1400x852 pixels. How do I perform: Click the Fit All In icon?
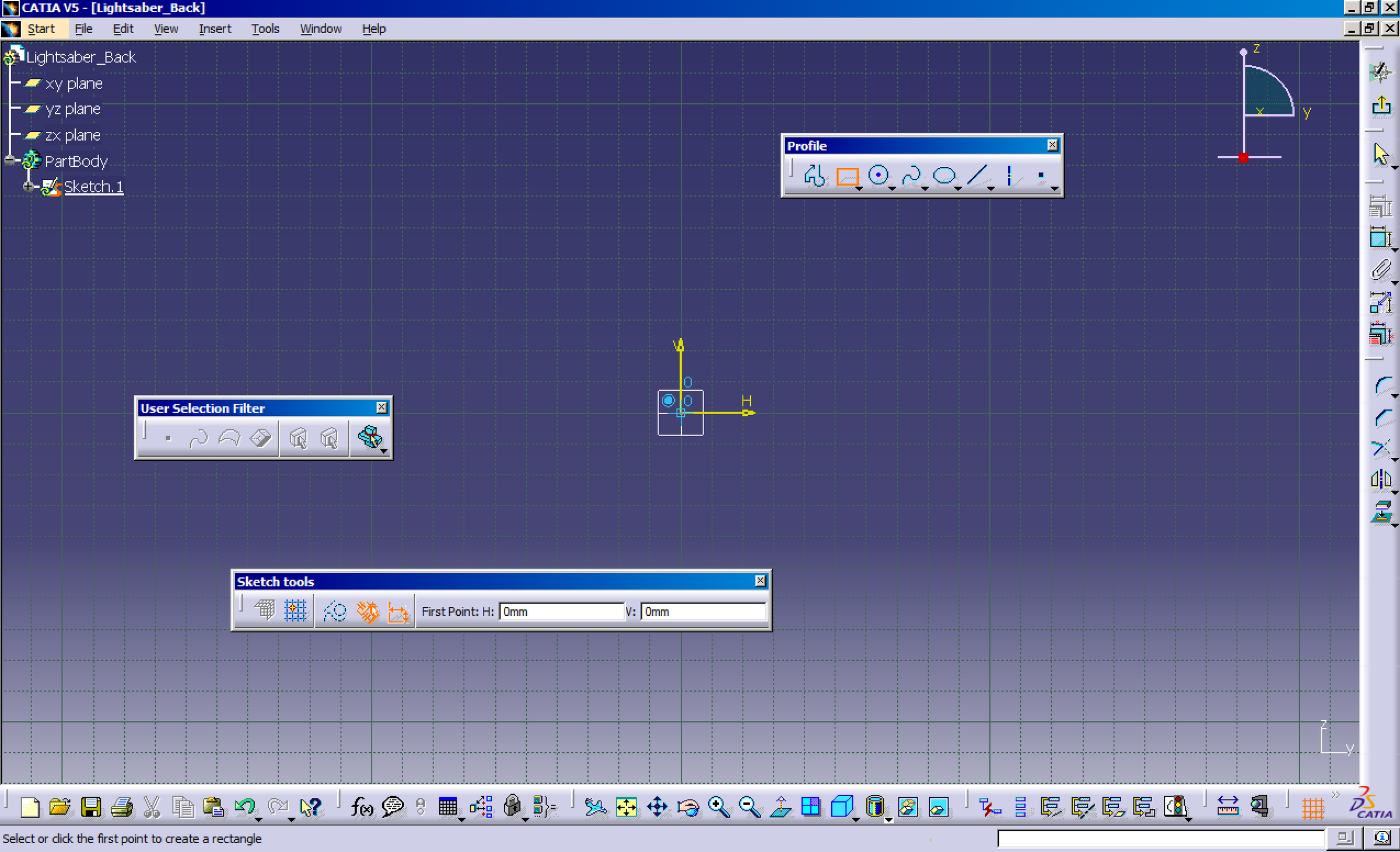pyautogui.click(x=625, y=808)
